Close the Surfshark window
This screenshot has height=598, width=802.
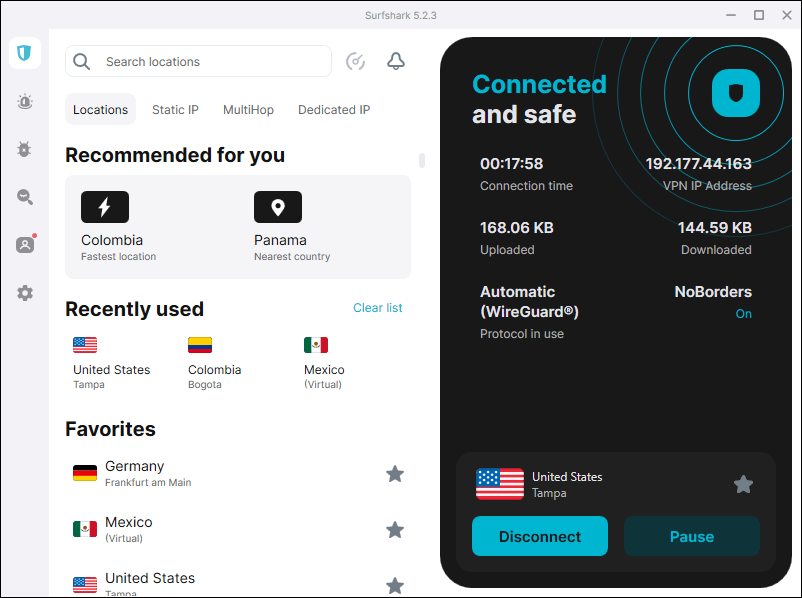point(787,15)
